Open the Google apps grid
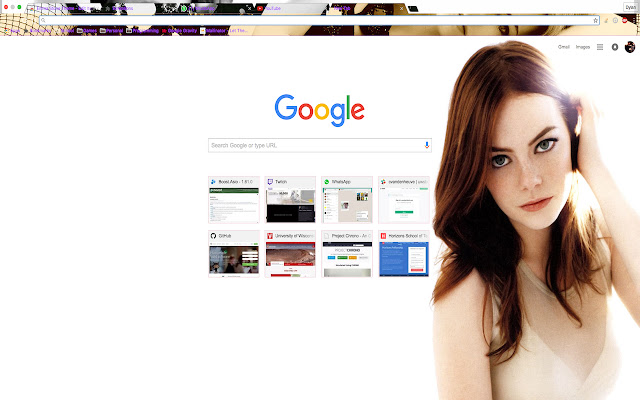The image size is (640, 400). pyautogui.click(x=600, y=47)
